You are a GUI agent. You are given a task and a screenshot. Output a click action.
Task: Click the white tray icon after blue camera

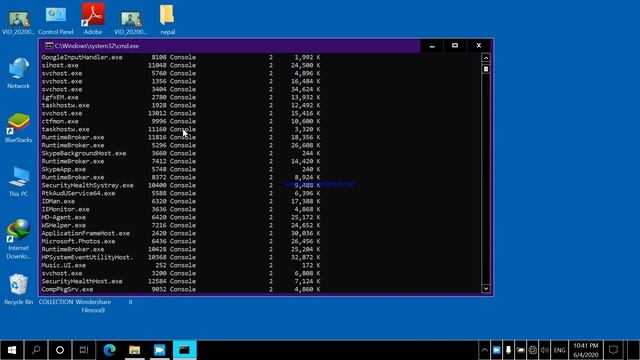coord(508,350)
